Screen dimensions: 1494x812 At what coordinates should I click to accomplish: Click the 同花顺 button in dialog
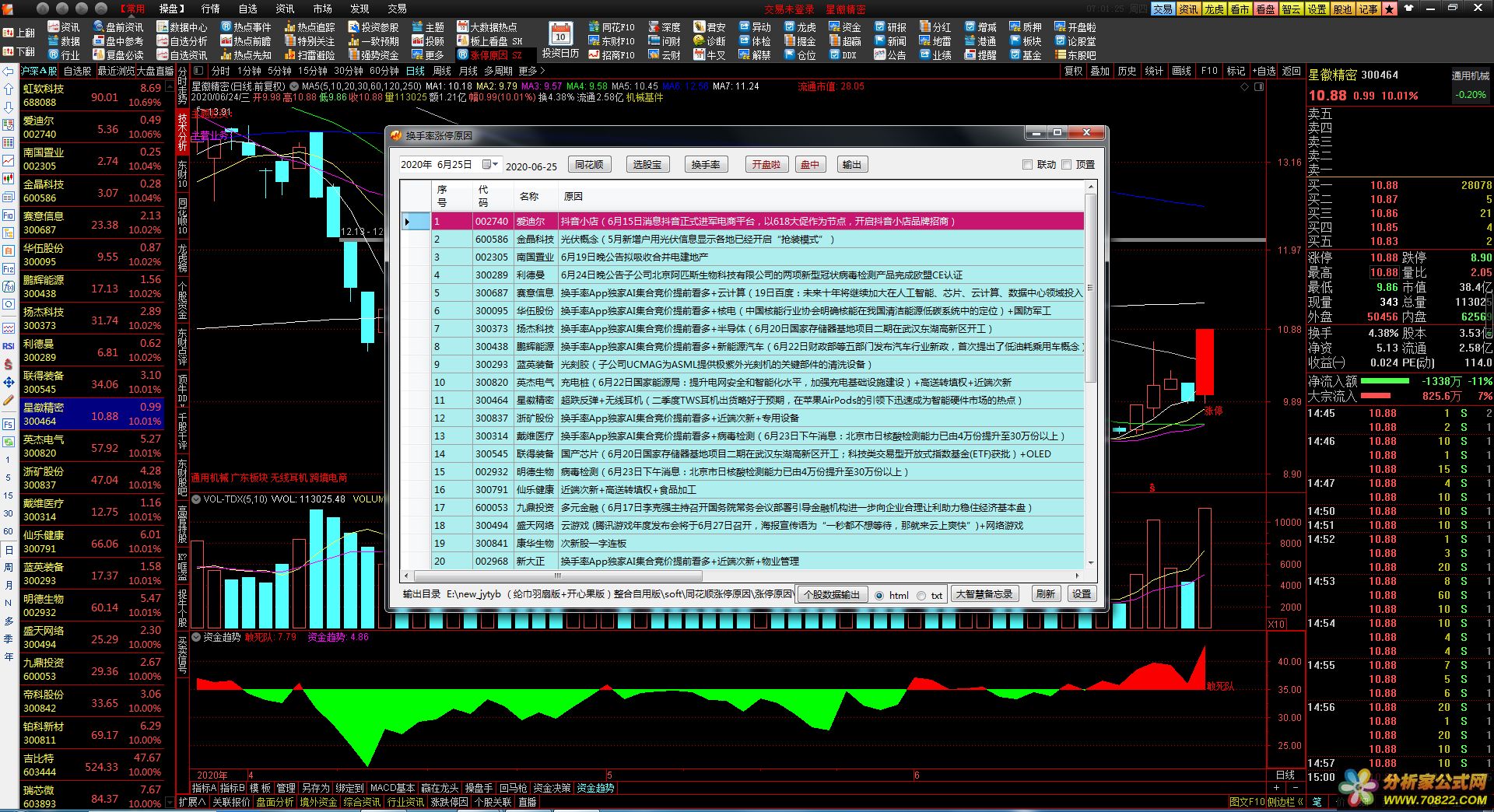[589, 164]
